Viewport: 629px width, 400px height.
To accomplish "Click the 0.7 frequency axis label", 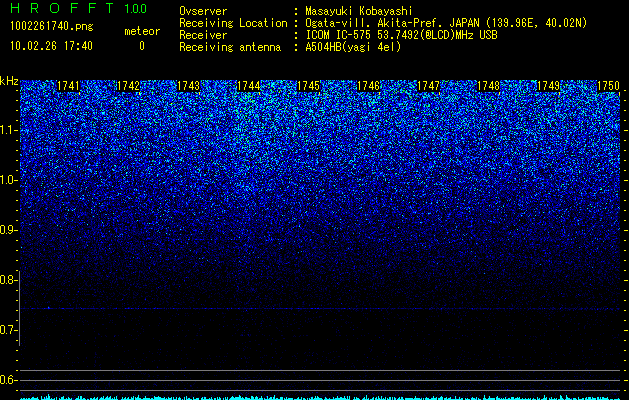I will pyautogui.click(x=9, y=330).
